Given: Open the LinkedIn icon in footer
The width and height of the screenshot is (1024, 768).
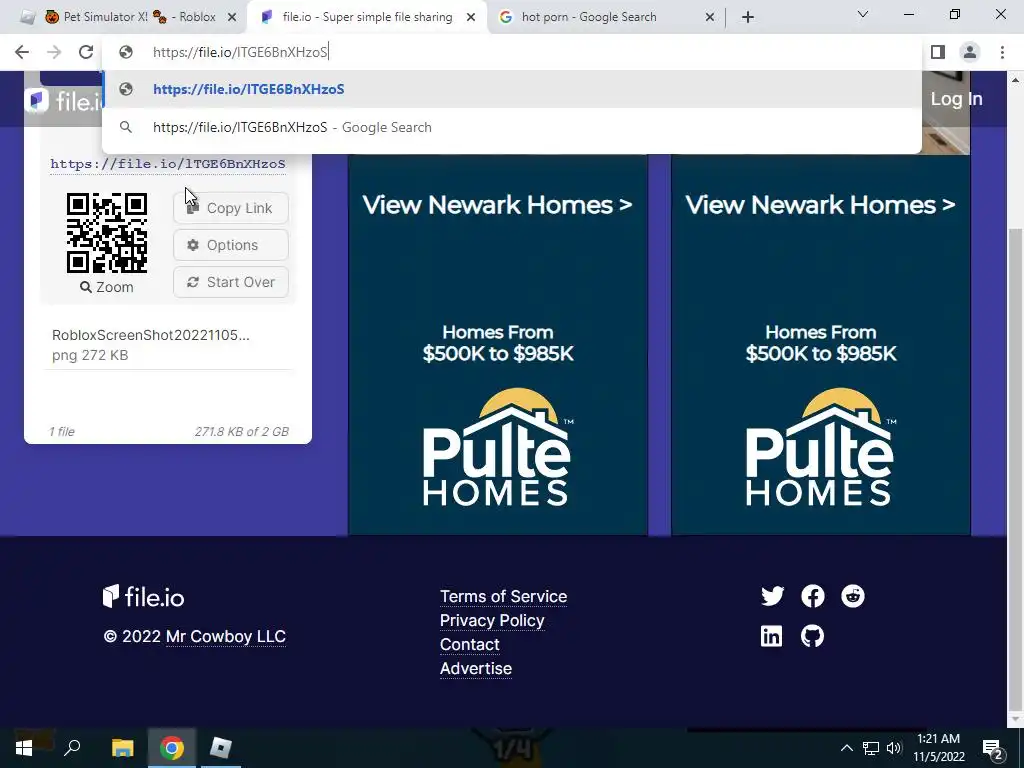Looking at the screenshot, I should tap(771, 636).
